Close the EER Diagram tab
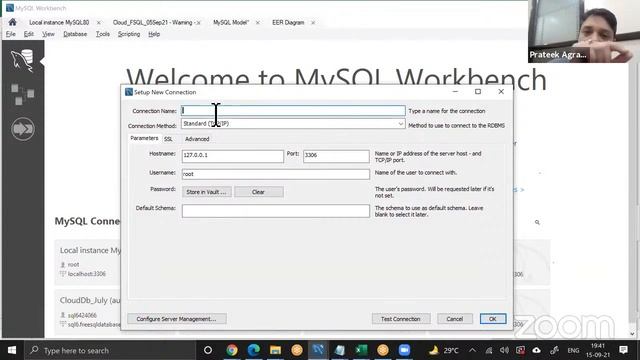Image resolution: width=640 pixels, height=360 pixels. [x=313, y=23]
